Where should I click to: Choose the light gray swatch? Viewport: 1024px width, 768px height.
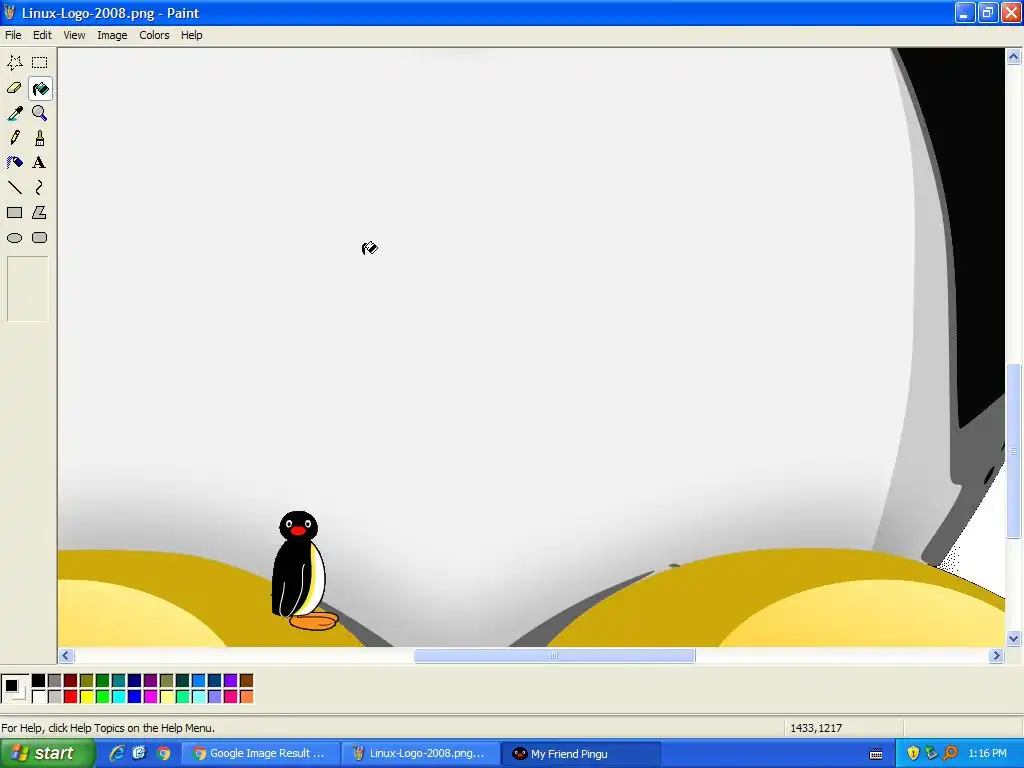coord(54,697)
